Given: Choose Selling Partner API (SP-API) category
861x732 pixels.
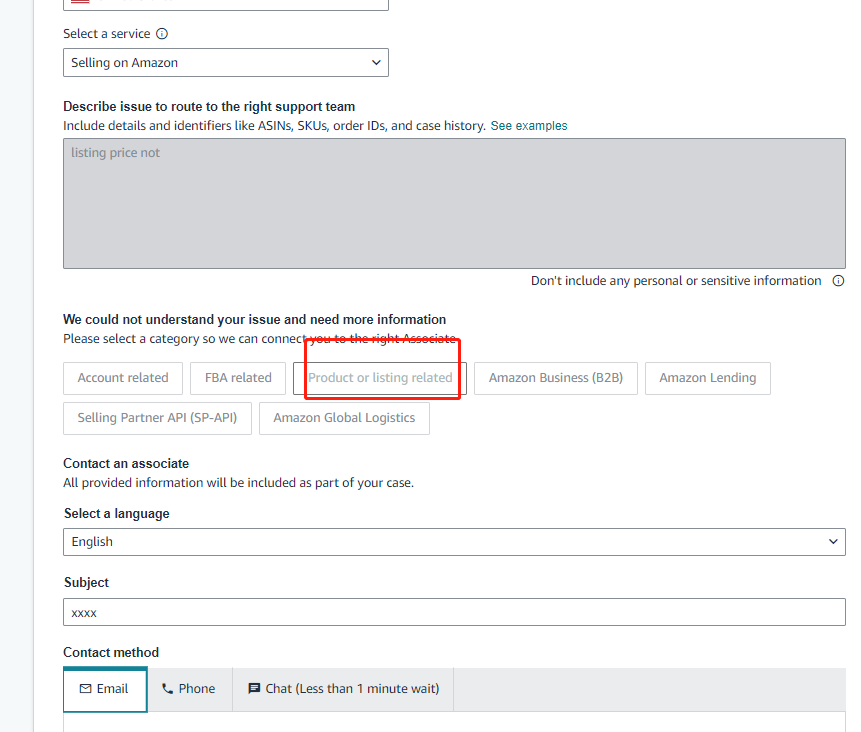Looking at the screenshot, I should 157,418.
